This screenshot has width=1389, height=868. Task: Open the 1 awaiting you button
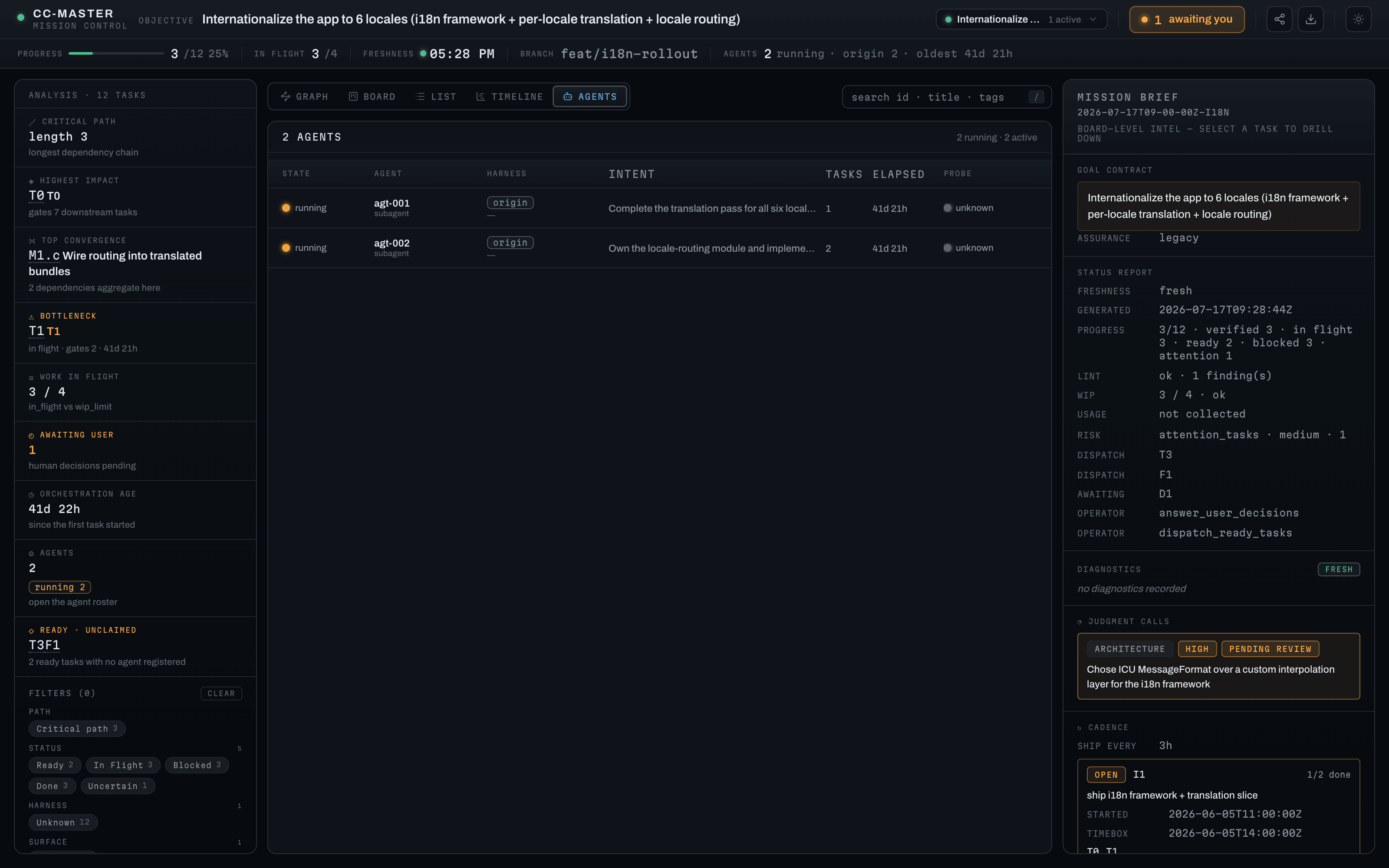pos(1186,20)
